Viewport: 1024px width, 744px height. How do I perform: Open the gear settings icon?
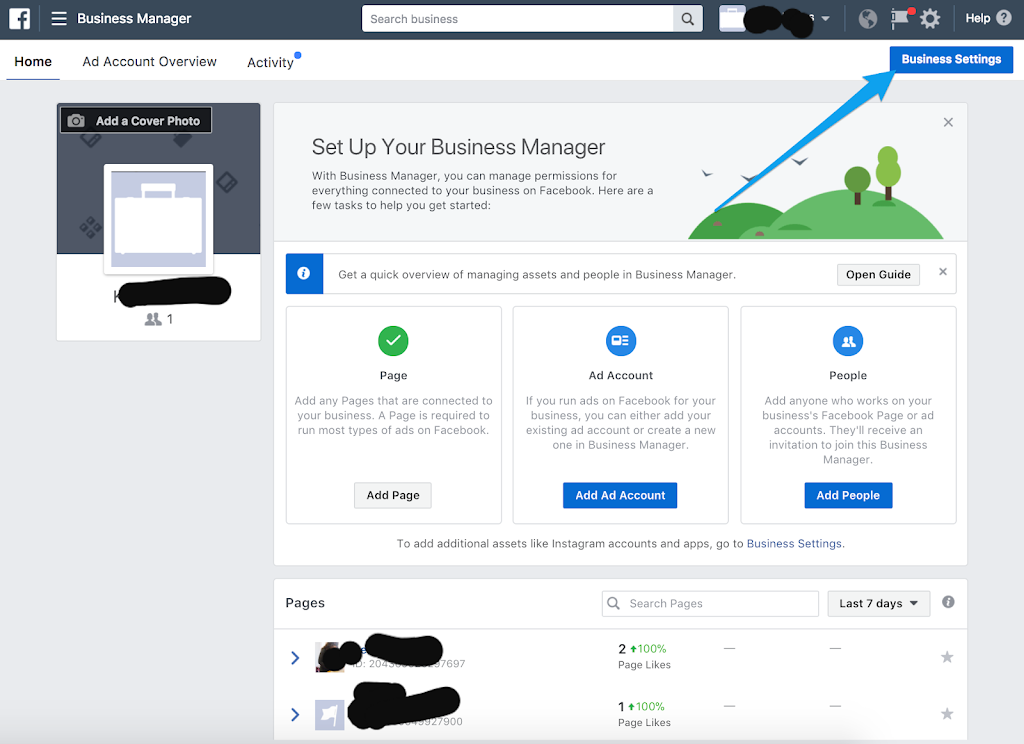(930, 18)
